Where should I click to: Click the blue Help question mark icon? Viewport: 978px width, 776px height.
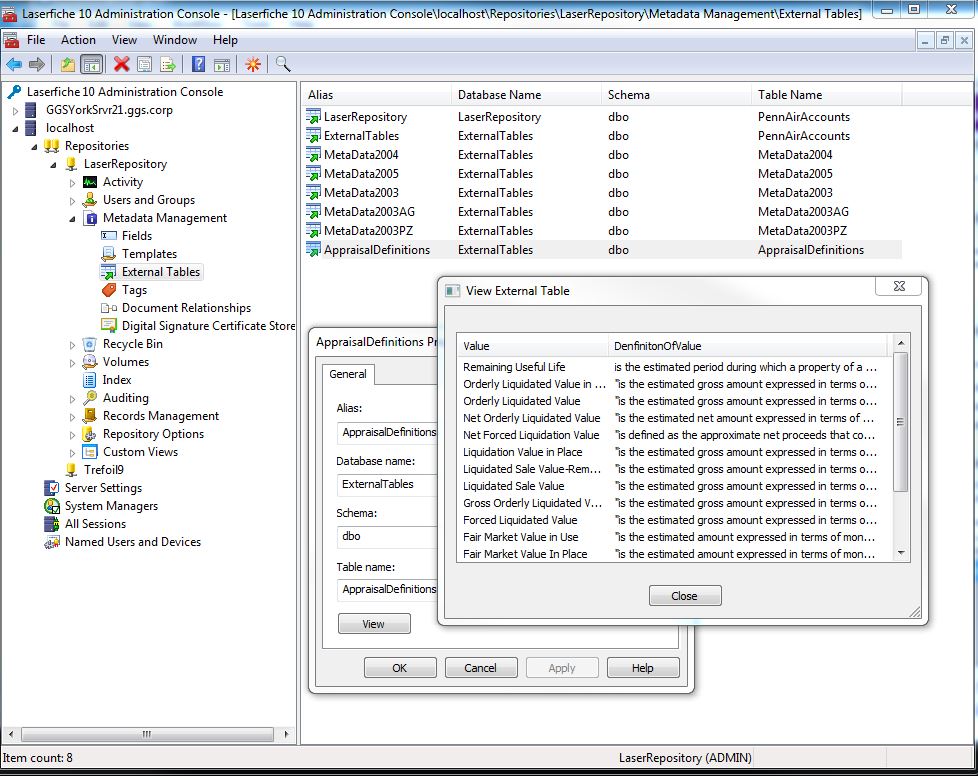pyautogui.click(x=198, y=65)
